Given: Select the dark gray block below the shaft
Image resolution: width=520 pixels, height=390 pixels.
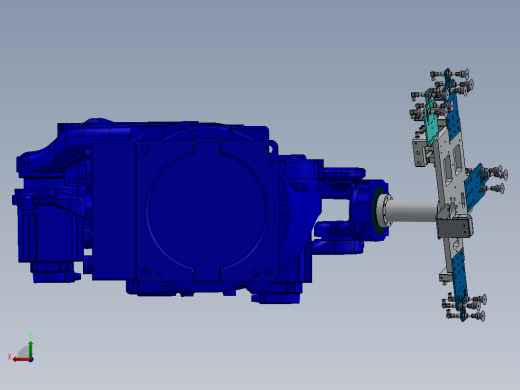Looking at the screenshot, I should coord(455,227).
